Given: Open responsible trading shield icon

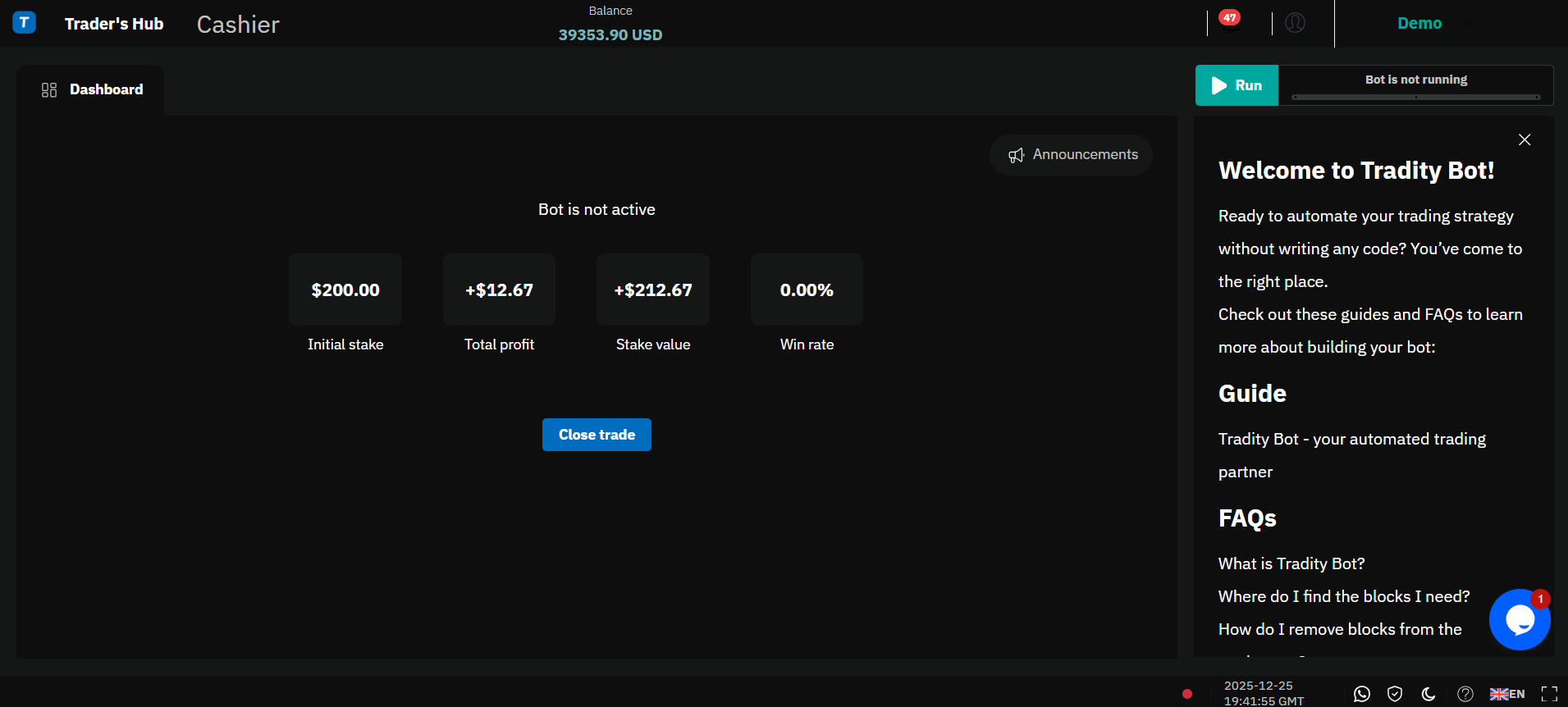Looking at the screenshot, I should pos(1395,694).
